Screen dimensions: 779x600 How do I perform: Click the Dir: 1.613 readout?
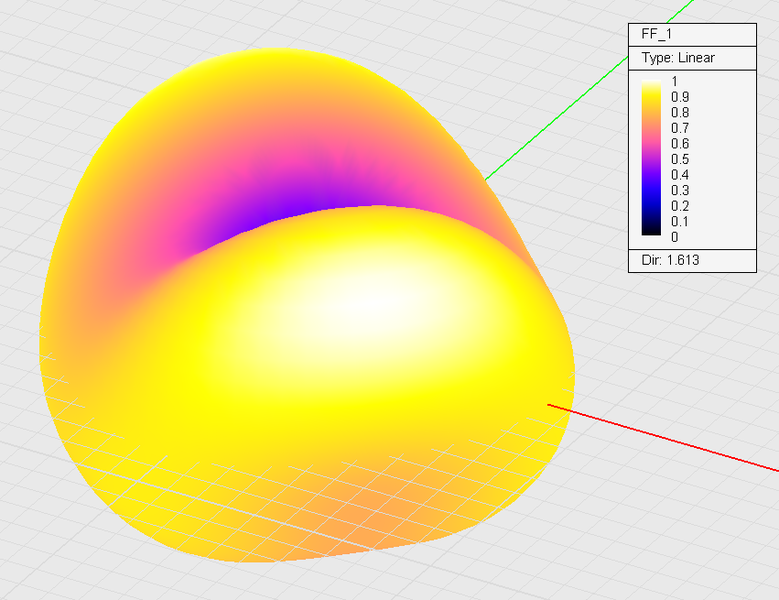point(670,262)
